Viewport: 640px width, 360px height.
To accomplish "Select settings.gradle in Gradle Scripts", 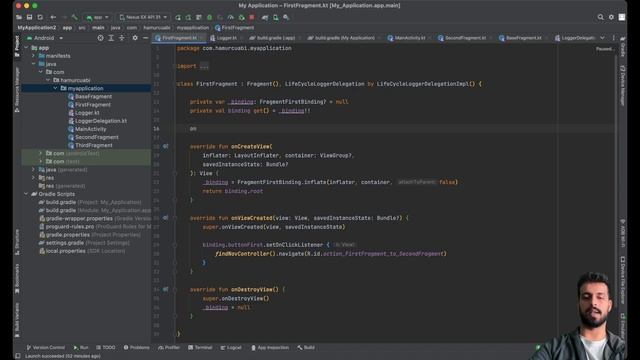I will click(64, 243).
